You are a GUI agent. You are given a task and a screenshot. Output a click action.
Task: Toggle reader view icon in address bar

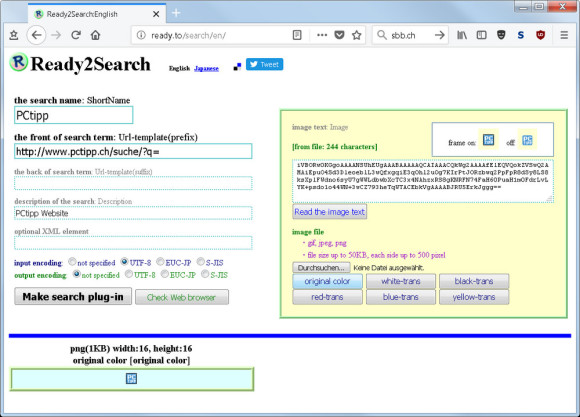tap(297, 35)
